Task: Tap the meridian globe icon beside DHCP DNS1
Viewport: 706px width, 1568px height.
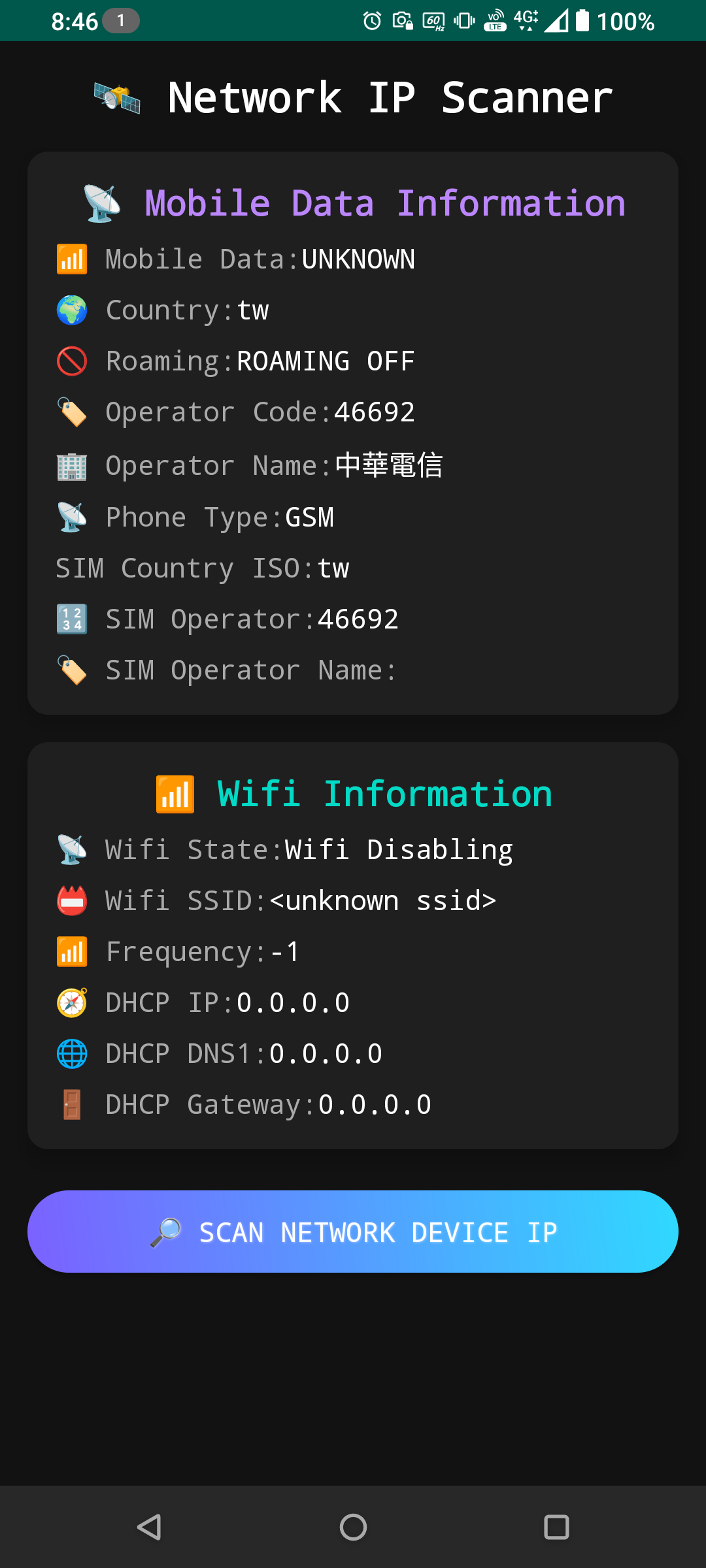Action: click(x=72, y=1054)
